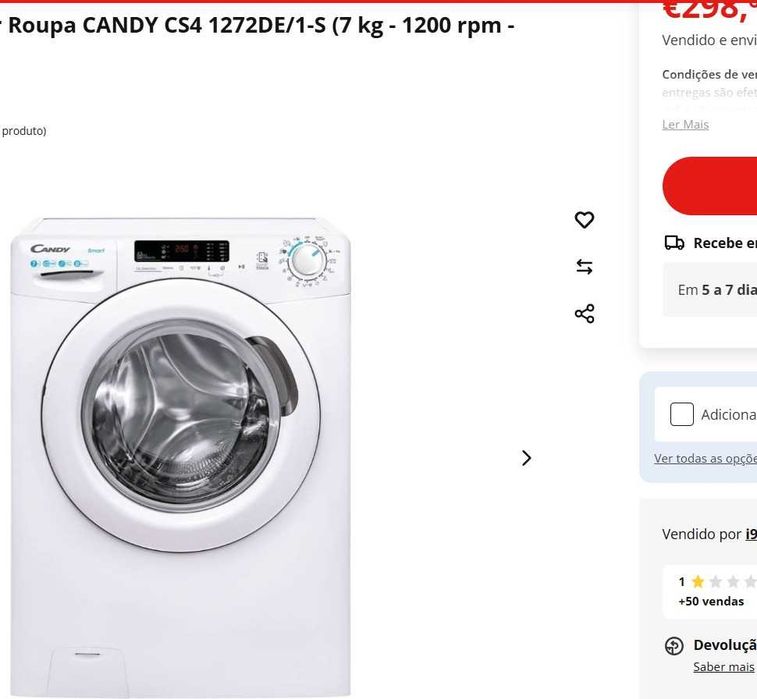Click the delivery truck icon

(674, 243)
